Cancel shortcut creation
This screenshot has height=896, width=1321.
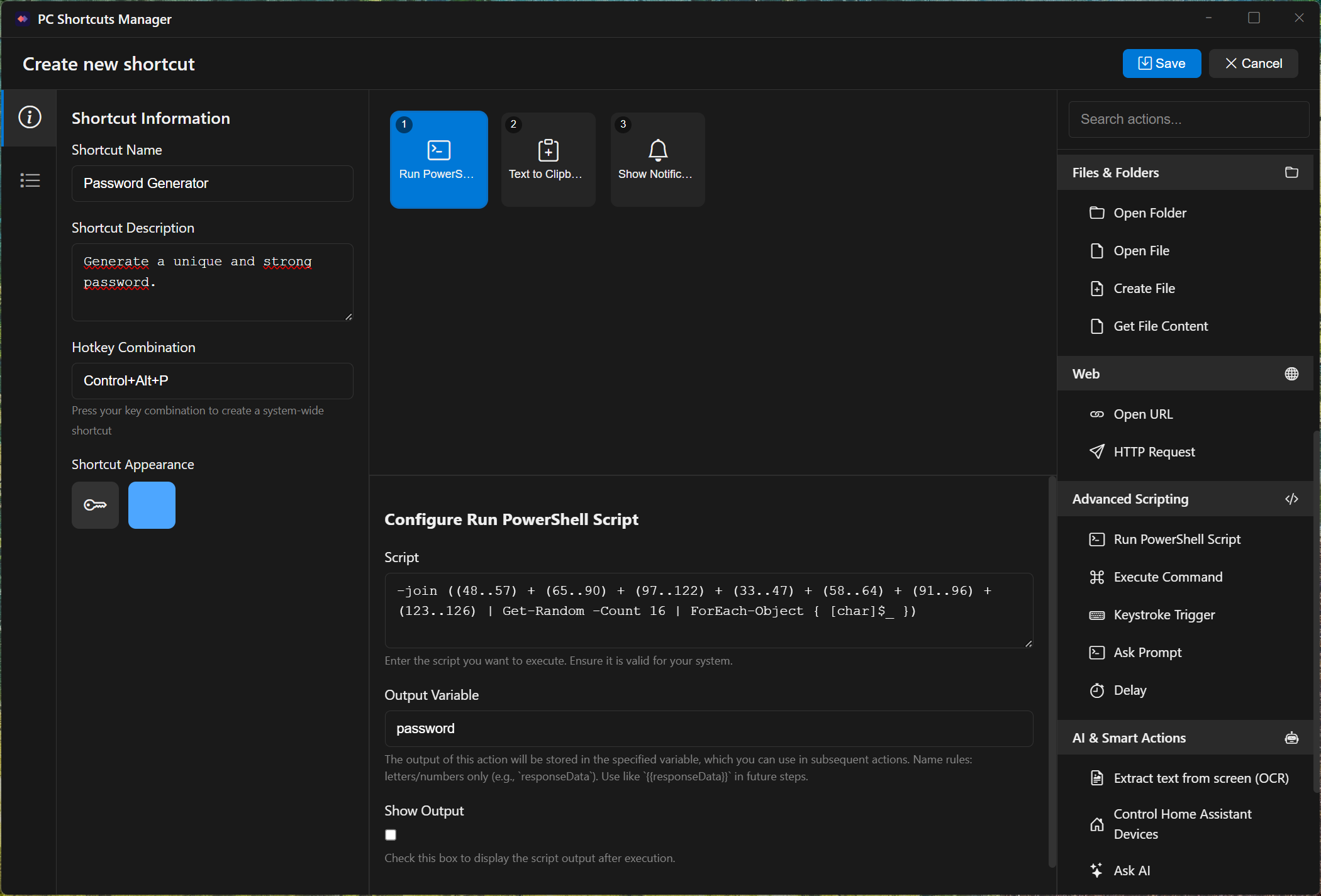point(1253,64)
